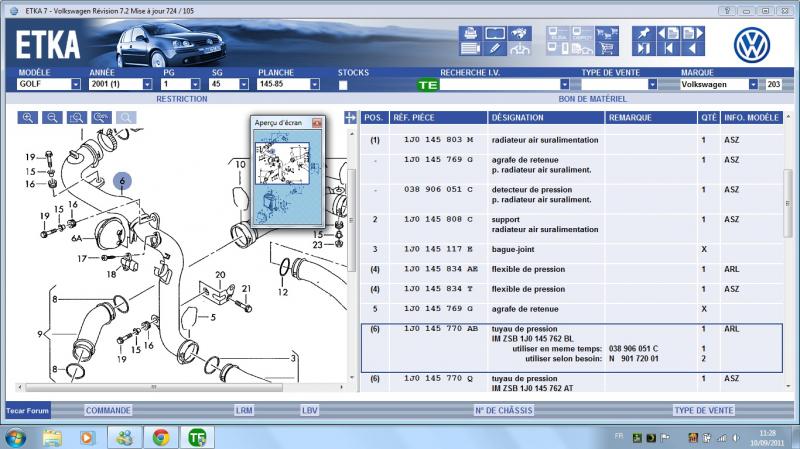Zoom out of the diagram

52,118
